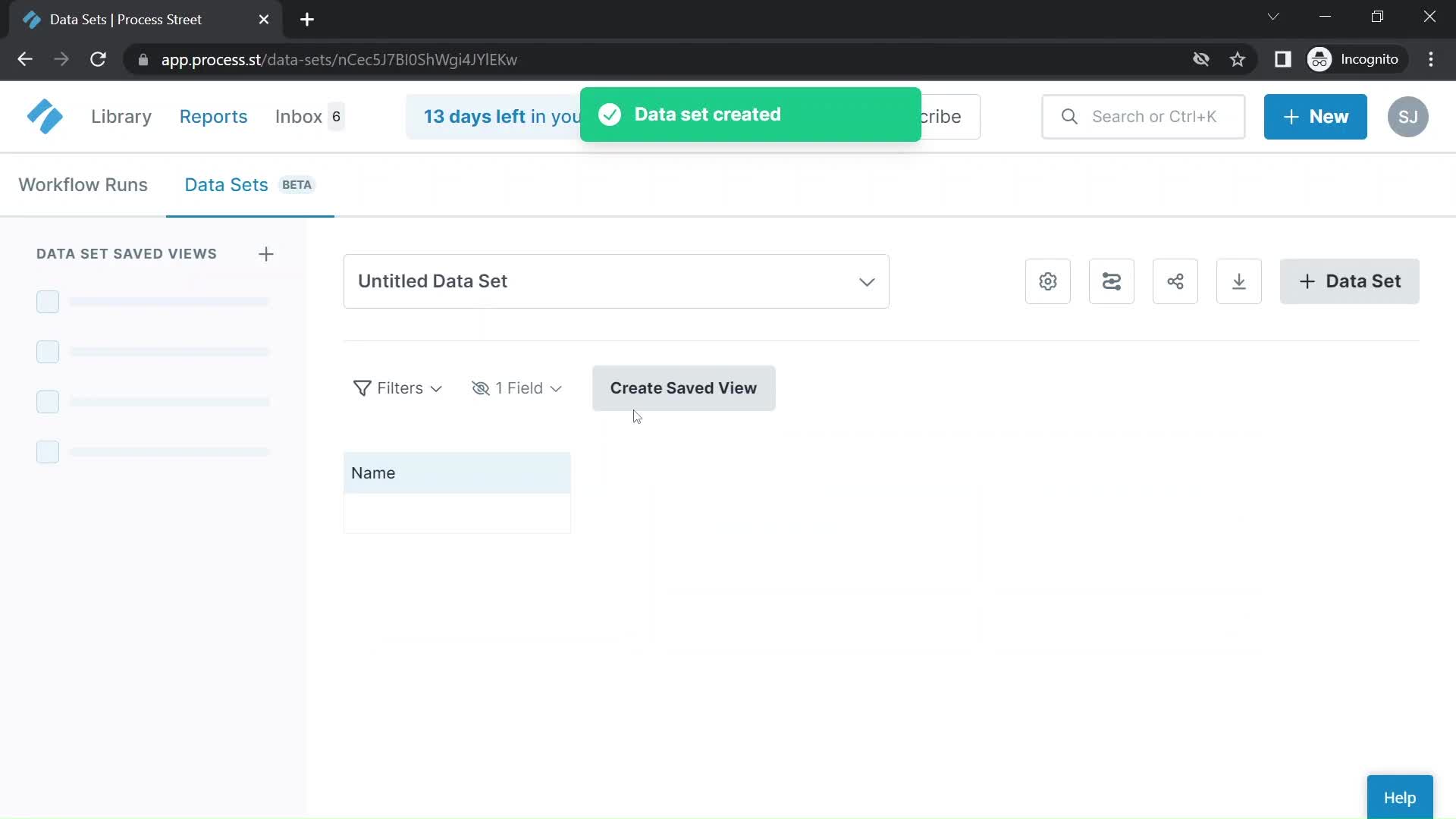Click the share icon for data set

[x=1175, y=281]
